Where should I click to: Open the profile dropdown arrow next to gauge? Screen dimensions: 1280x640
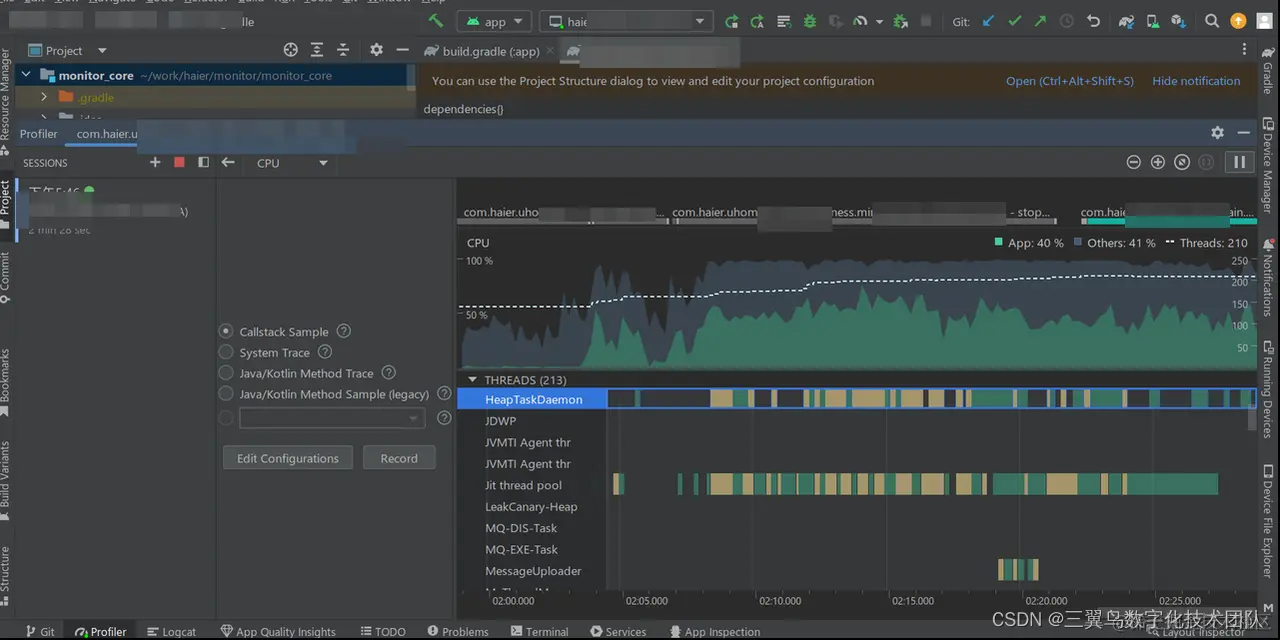[879, 21]
